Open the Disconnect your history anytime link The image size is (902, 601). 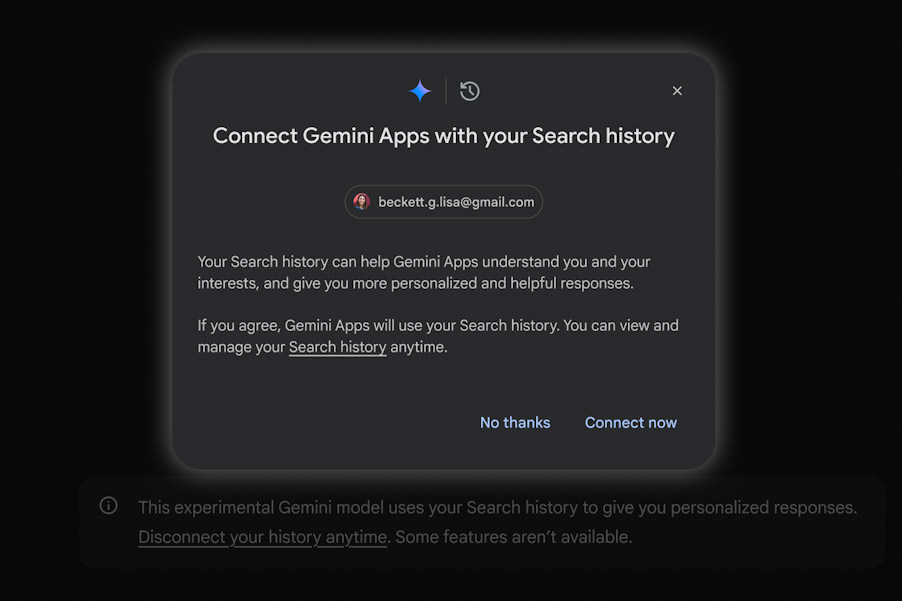click(262, 537)
